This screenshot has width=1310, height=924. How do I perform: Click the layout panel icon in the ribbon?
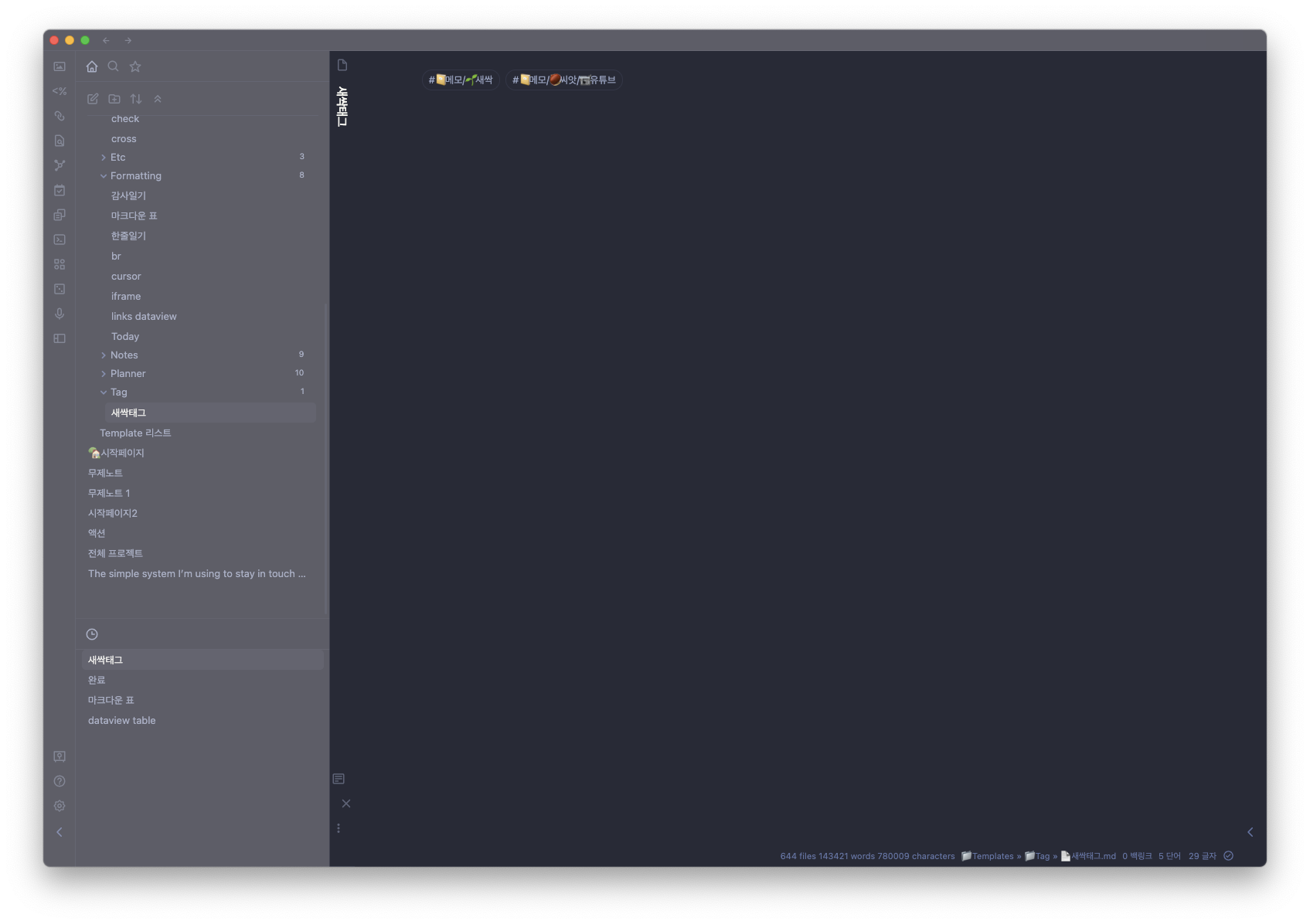tap(60, 338)
